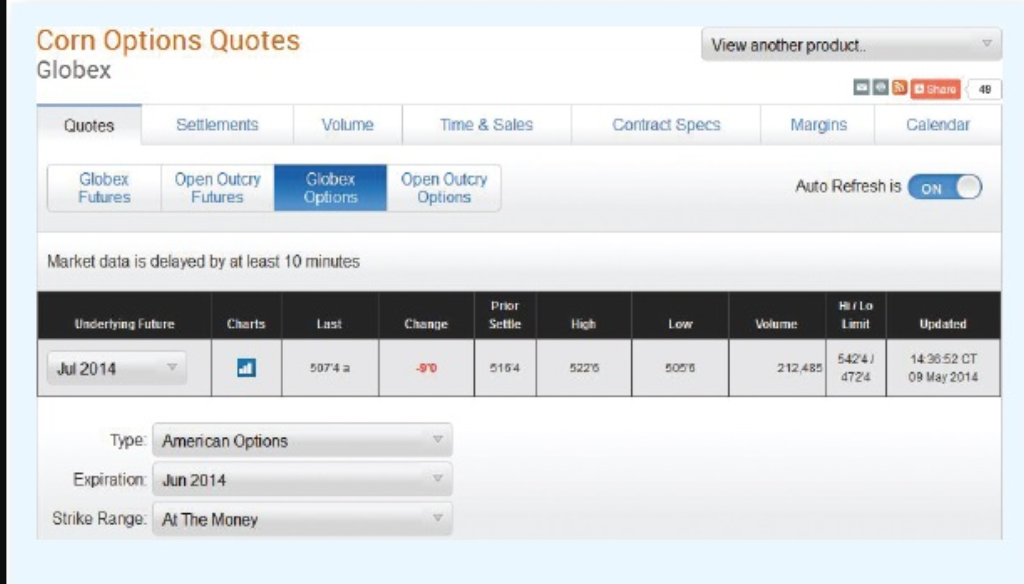
Task: Open the RSS feed icon
Action: click(899, 87)
